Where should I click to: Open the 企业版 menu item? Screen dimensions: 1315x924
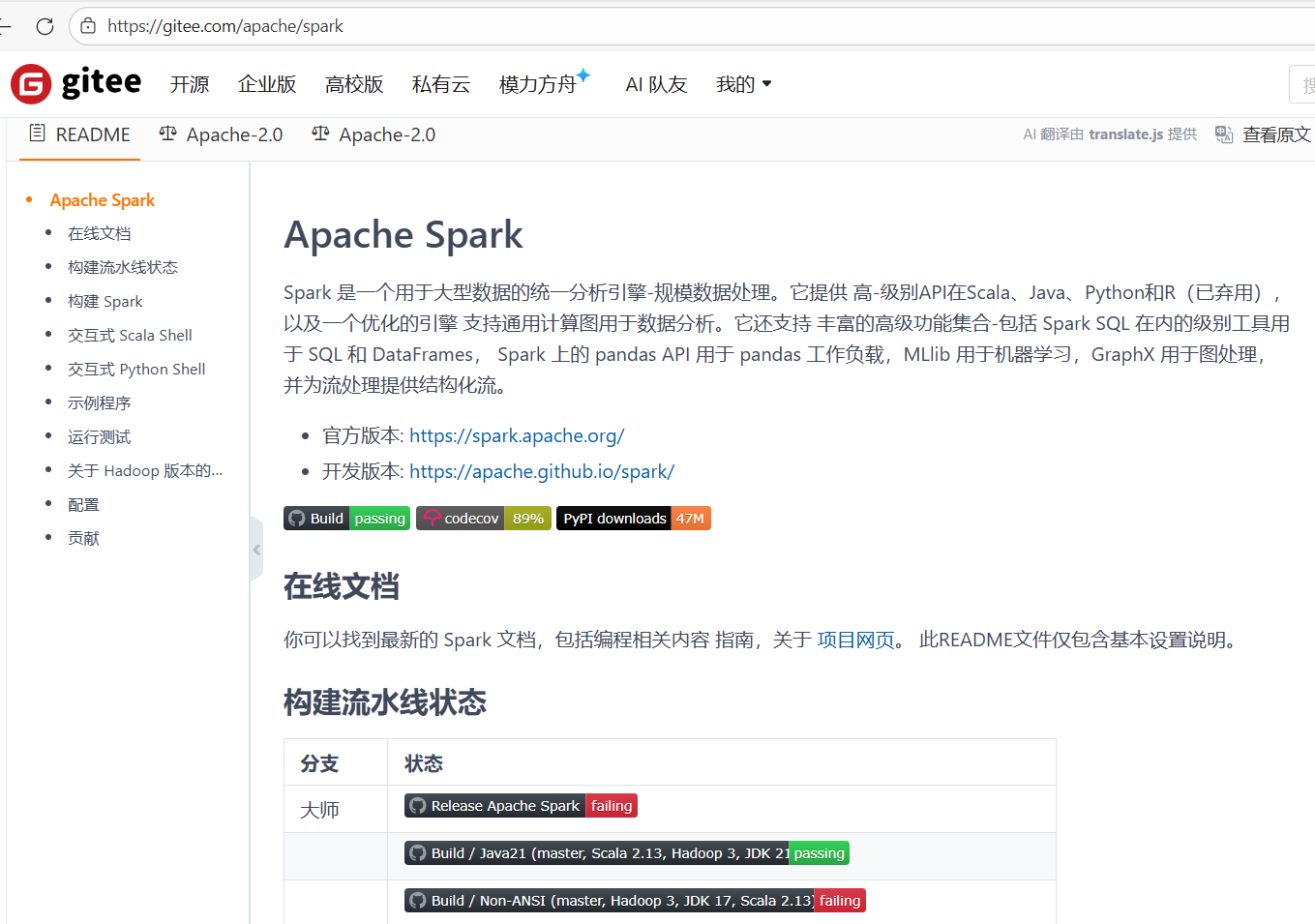(x=267, y=84)
